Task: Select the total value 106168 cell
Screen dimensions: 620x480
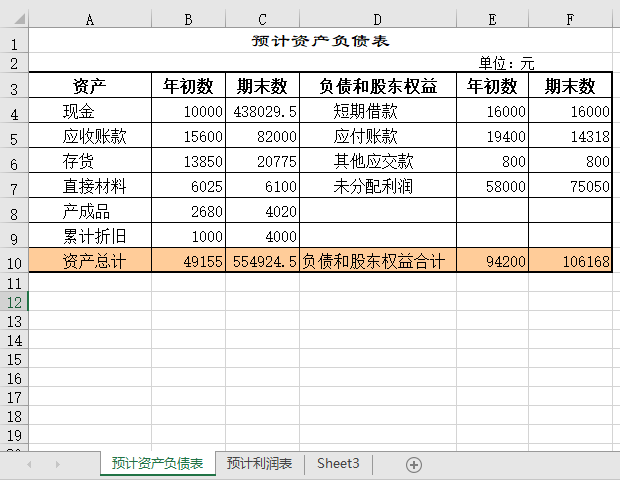Action: point(570,262)
